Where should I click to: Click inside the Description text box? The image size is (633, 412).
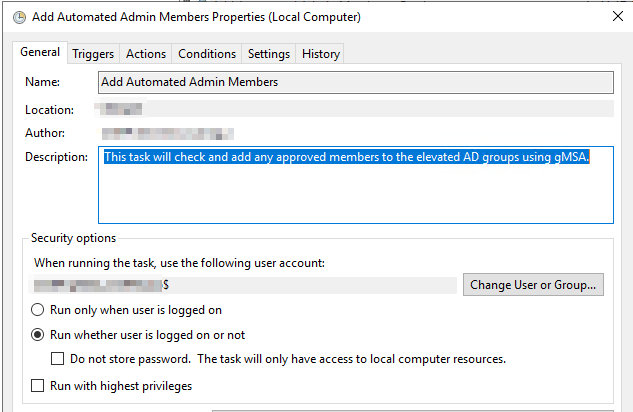point(356,185)
